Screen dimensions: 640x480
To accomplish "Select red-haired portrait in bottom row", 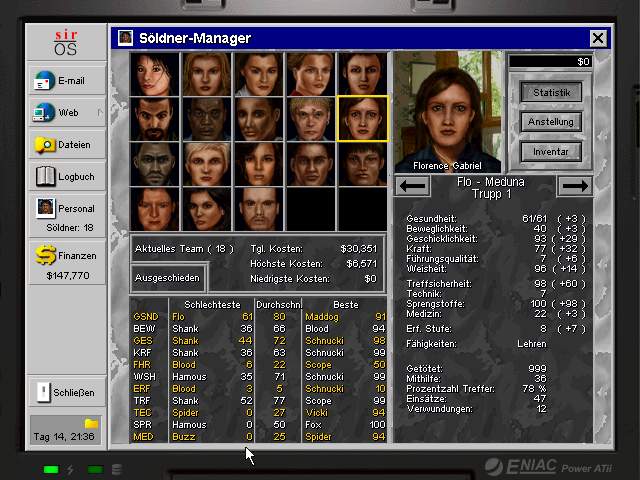I will pyautogui.click(x=155, y=209).
